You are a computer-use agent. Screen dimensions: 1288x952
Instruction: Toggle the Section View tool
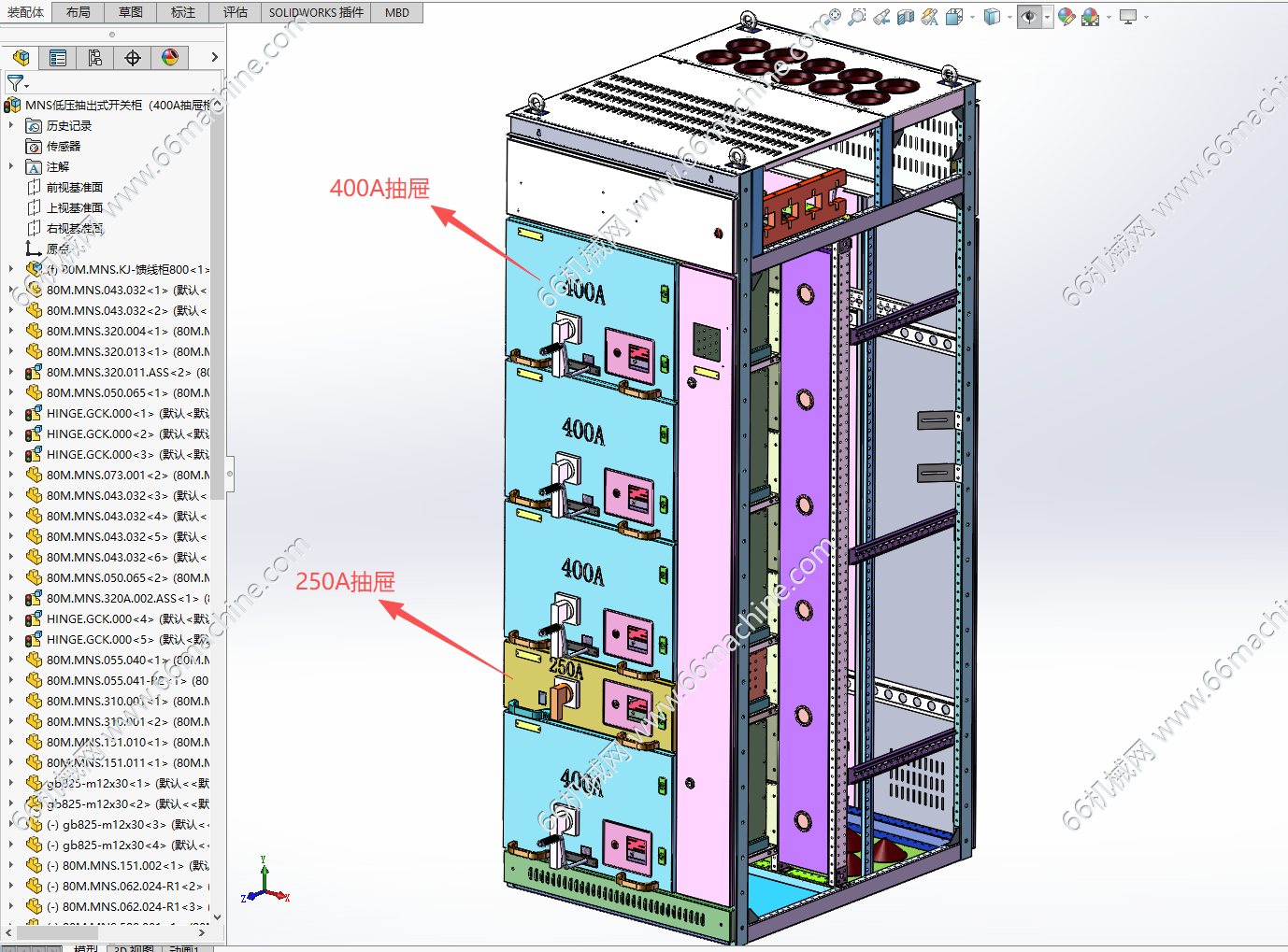coord(906,17)
